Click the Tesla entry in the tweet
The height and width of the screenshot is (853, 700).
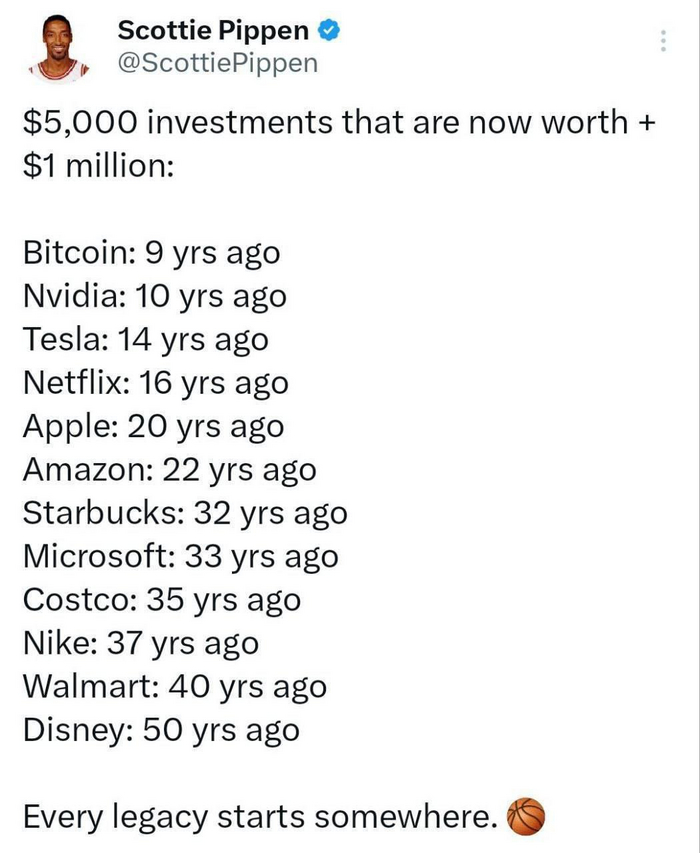pos(140,339)
